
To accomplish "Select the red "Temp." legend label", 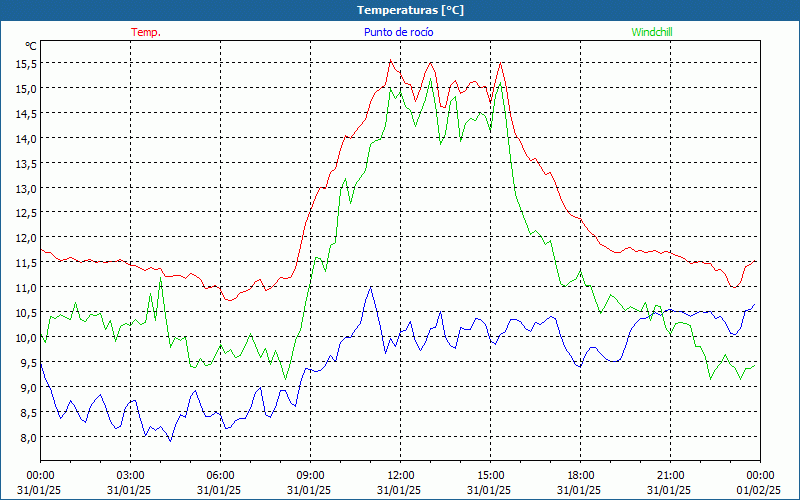I will coord(146,32).
